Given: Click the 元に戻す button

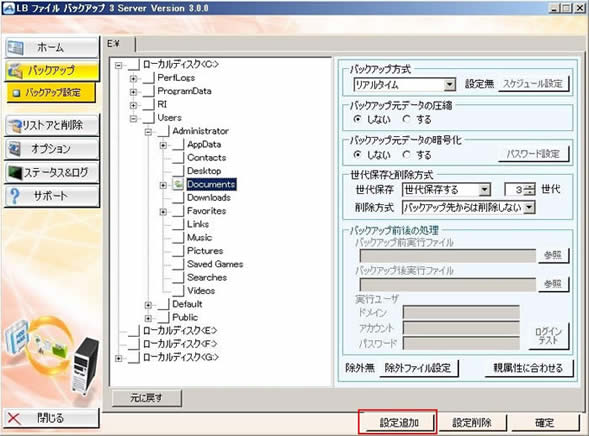Looking at the screenshot, I should 146,398.
